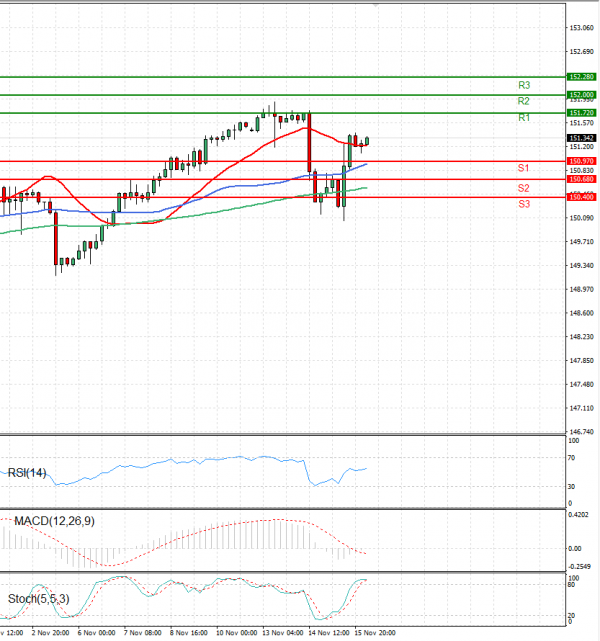This screenshot has width=600, height=641.
Task: Select the S1 support label
Action: pos(523,167)
